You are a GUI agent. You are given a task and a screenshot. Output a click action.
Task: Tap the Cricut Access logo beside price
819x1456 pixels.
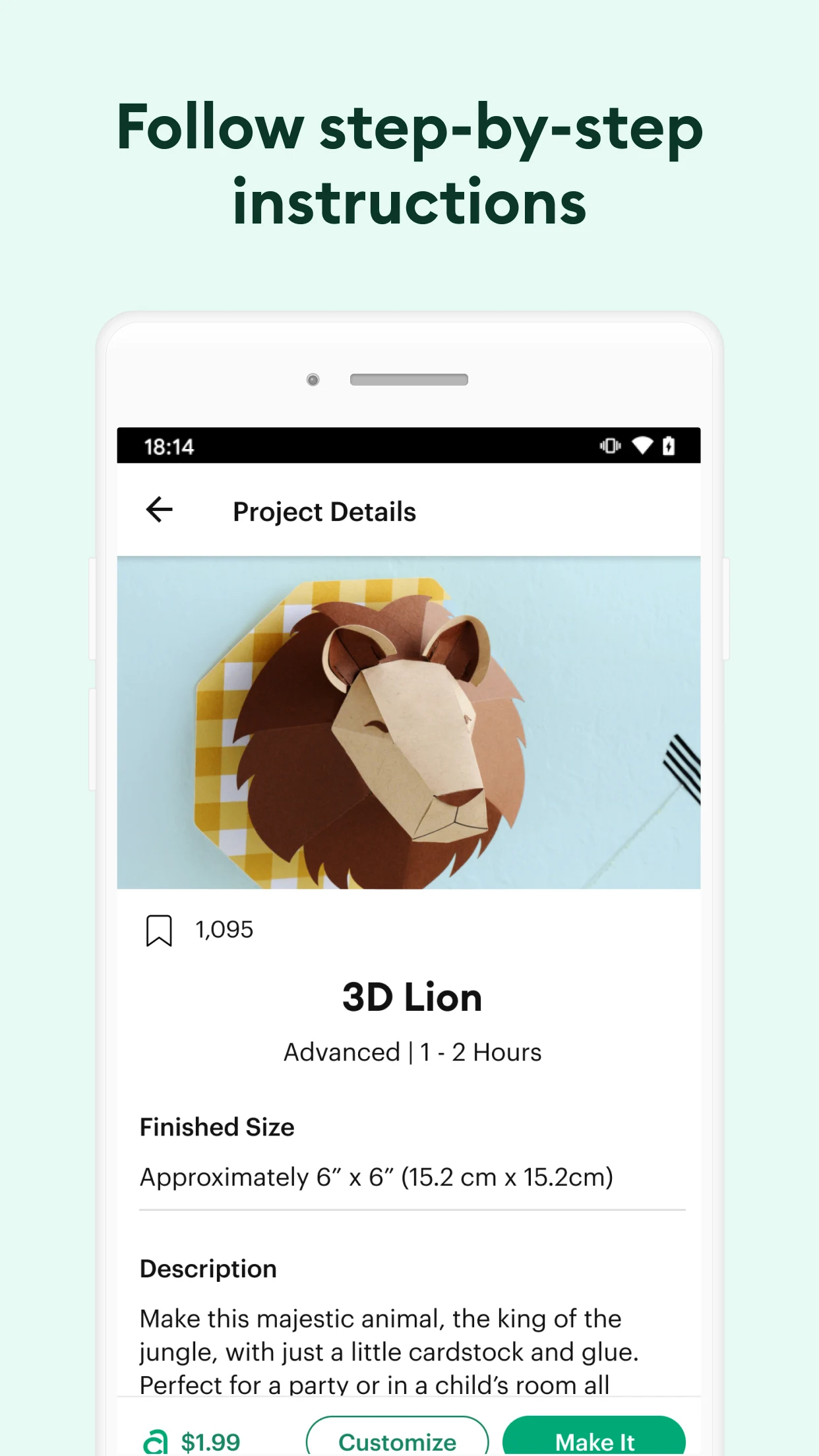[156, 1442]
